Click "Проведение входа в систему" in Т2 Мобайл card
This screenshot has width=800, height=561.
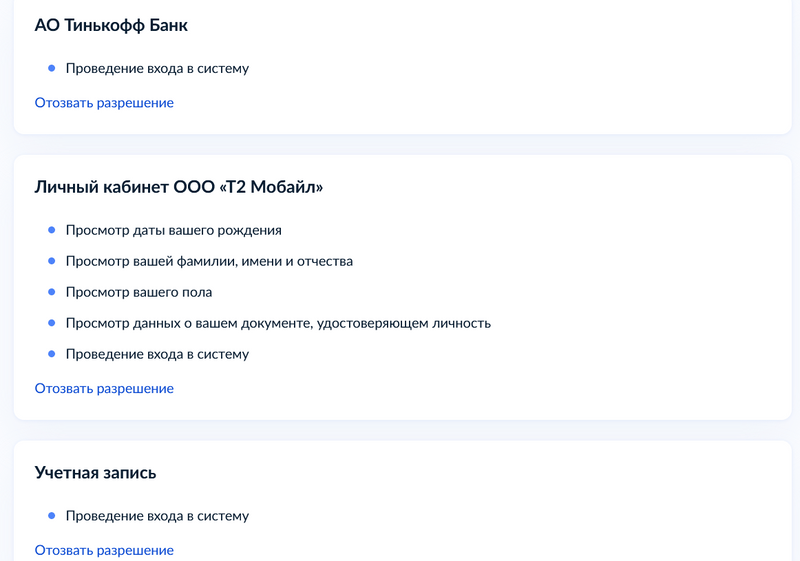(x=157, y=354)
